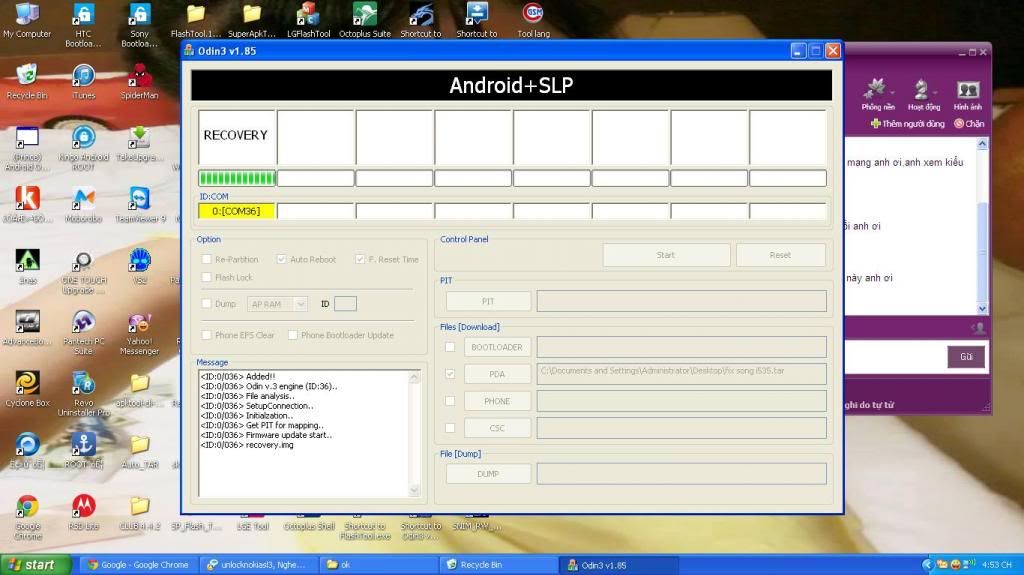The width and height of the screenshot is (1024, 575).
Task: Toggle the Re-Partition checkbox
Action: (x=207, y=259)
